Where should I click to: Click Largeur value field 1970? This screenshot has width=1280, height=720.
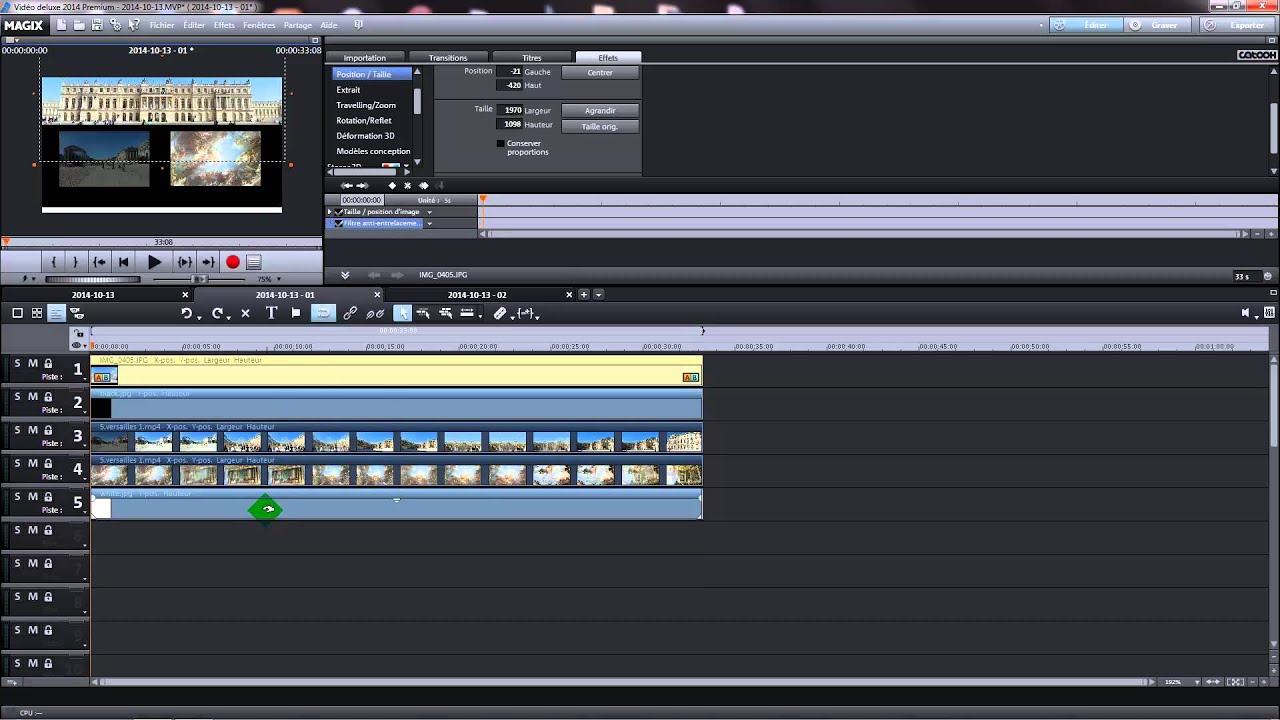(509, 110)
